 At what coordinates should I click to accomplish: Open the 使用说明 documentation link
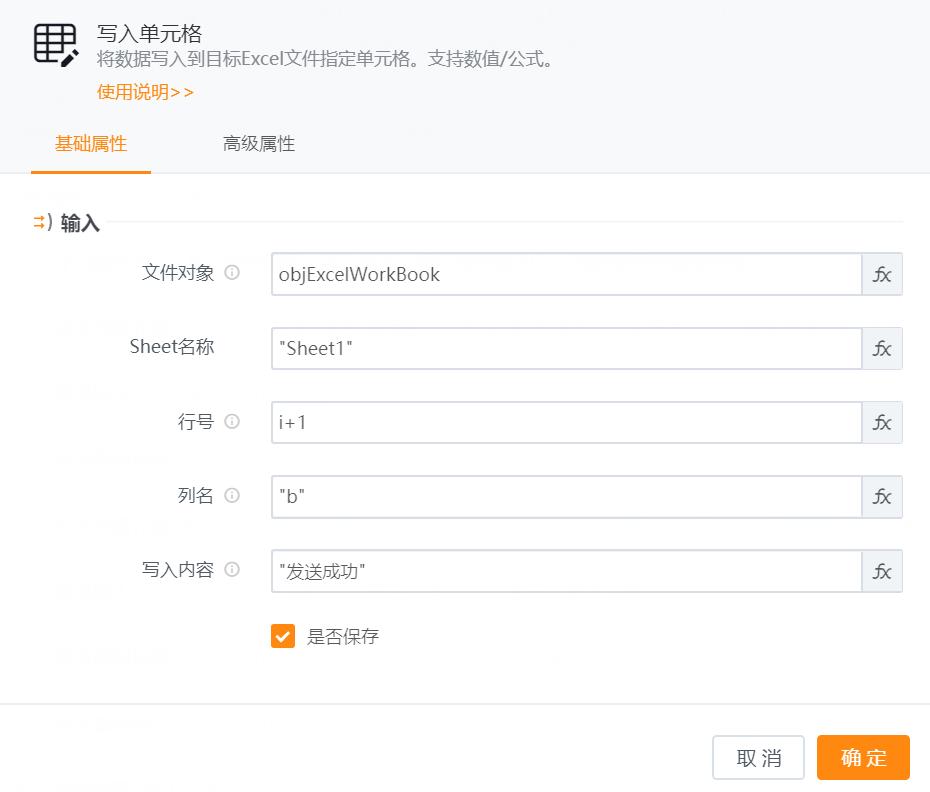[144, 91]
